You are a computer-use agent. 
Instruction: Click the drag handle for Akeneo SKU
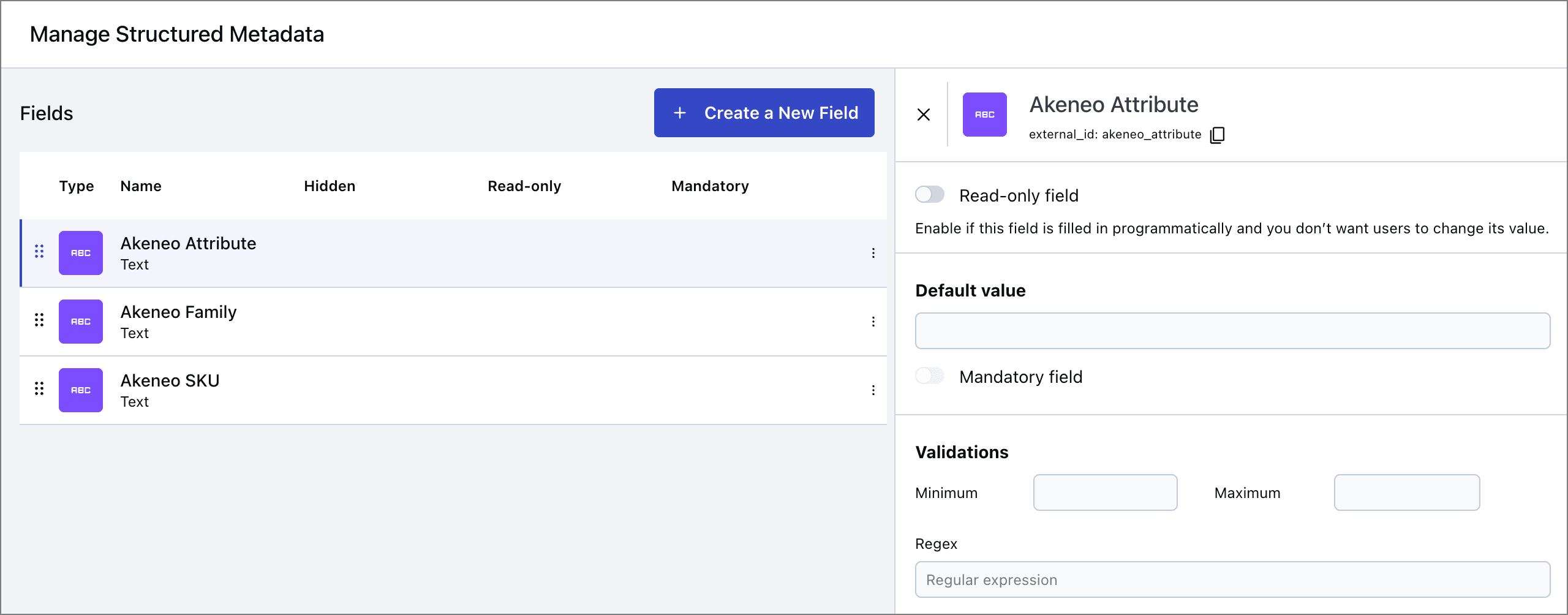39,389
